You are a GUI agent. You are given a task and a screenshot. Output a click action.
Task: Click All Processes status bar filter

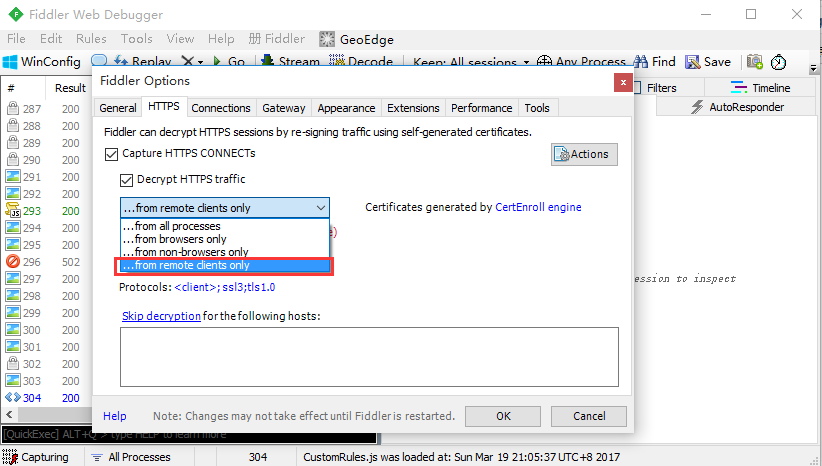pos(131,457)
